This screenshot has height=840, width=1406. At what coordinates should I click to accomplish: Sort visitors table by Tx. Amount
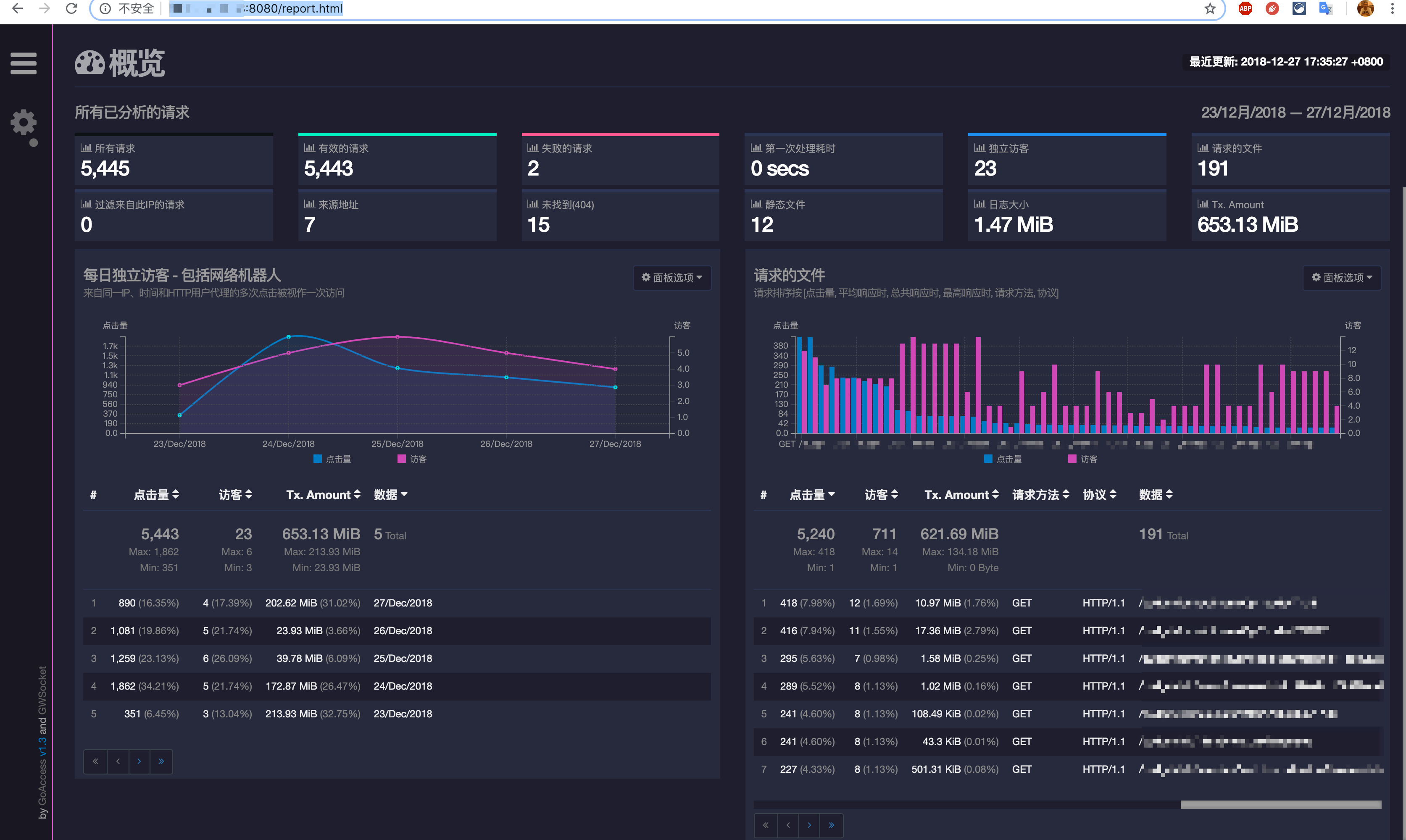tap(323, 495)
